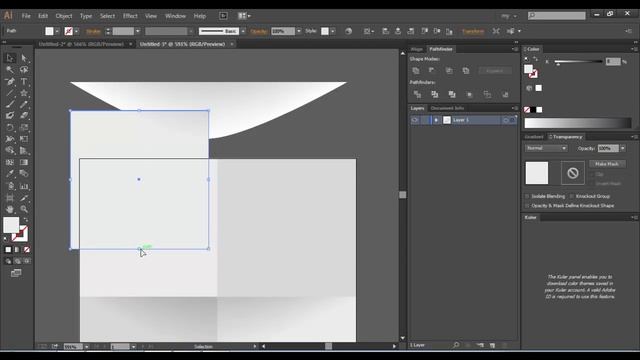
Task: Enable Isolate Blending checkbox
Action: (x=527, y=196)
